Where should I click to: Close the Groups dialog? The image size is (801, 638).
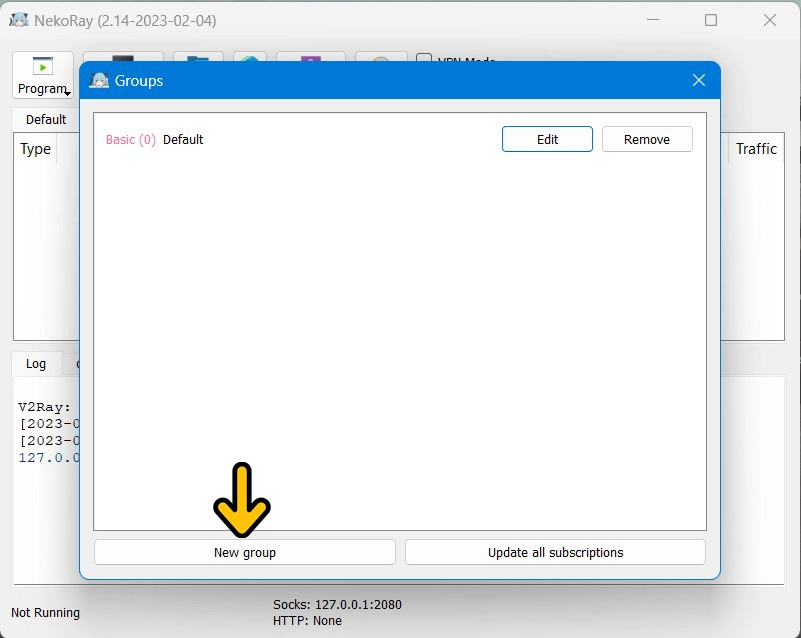(x=698, y=80)
